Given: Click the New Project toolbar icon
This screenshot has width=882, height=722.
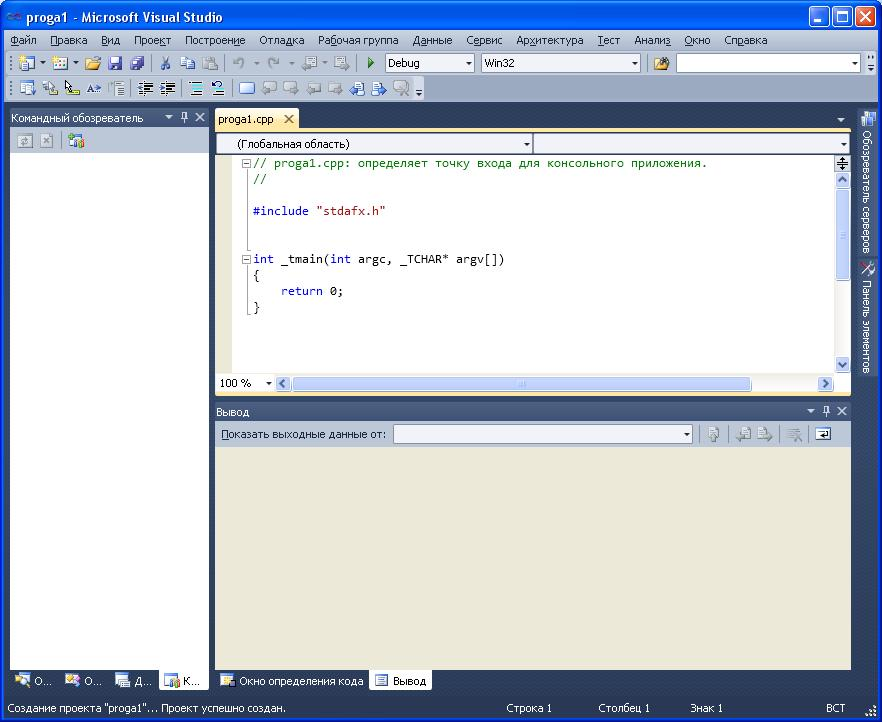Looking at the screenshot, I should coord(26,63).
